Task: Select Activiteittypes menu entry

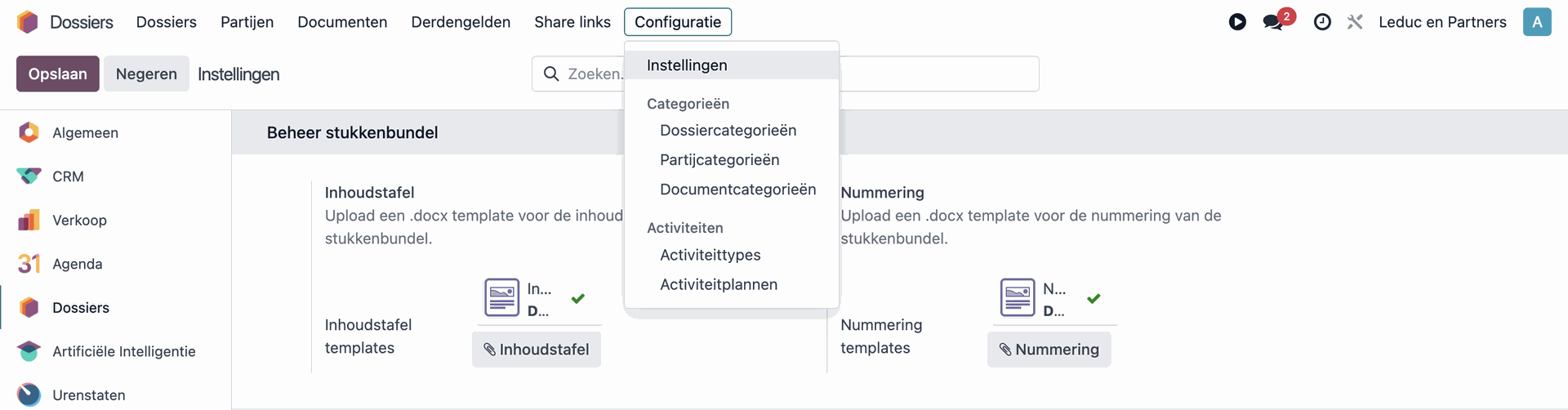Action: click(x=710, y=255)
